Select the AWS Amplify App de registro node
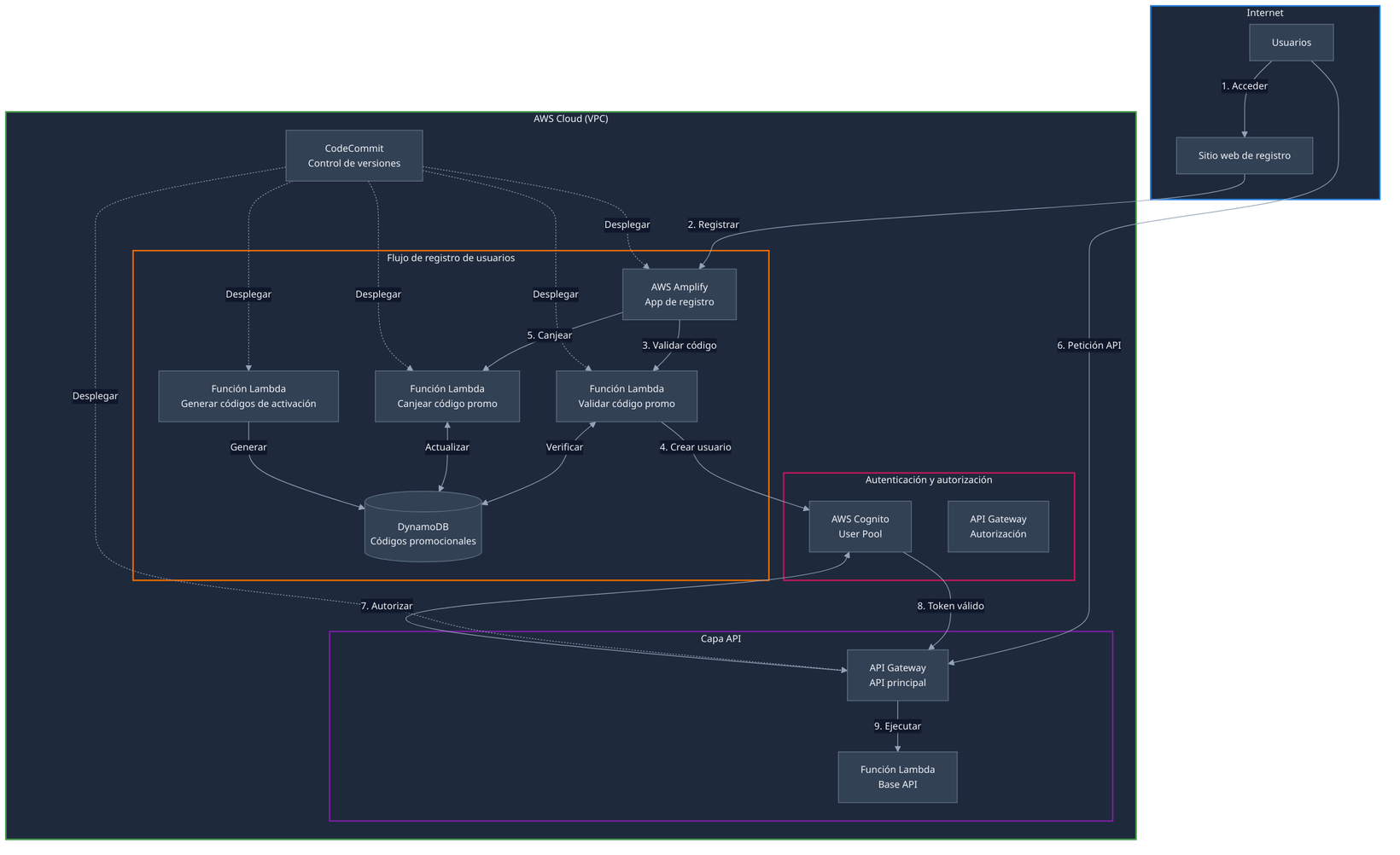This screenshot has height=855, width=1400. (680, 294)
